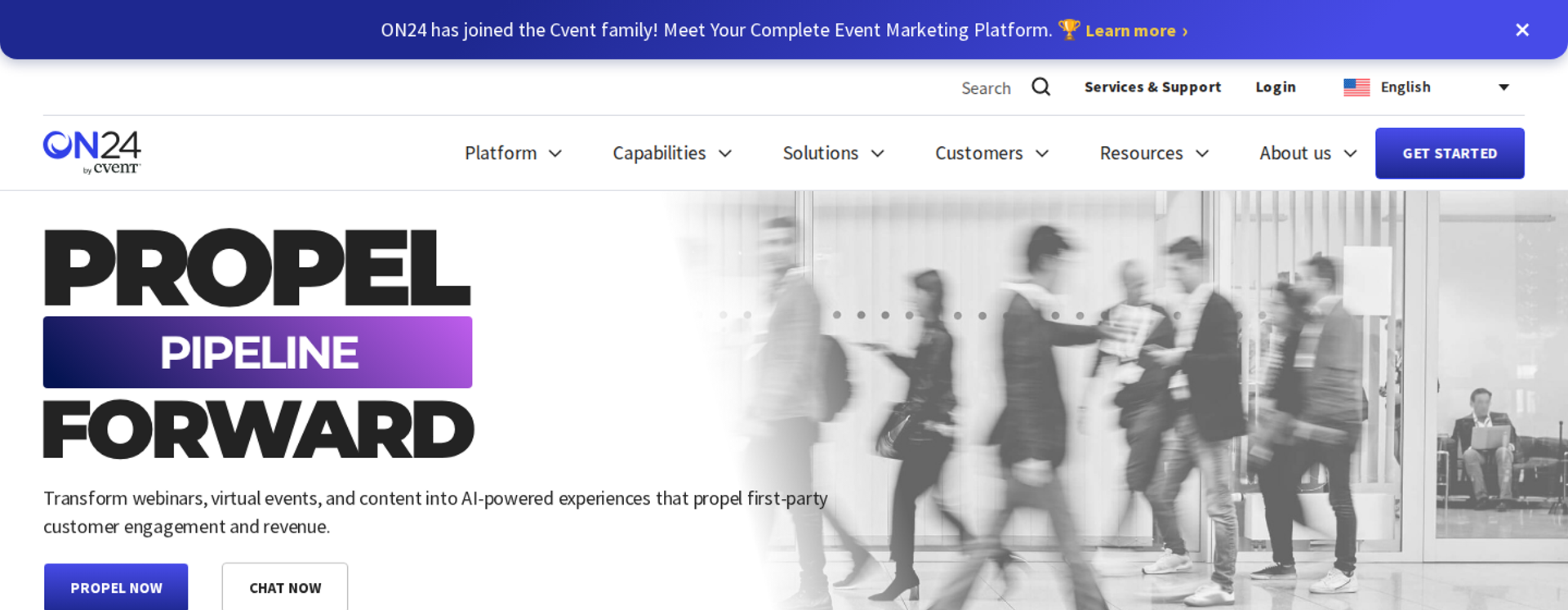Click the ON24 by Cvent logo

pos(92,153)
